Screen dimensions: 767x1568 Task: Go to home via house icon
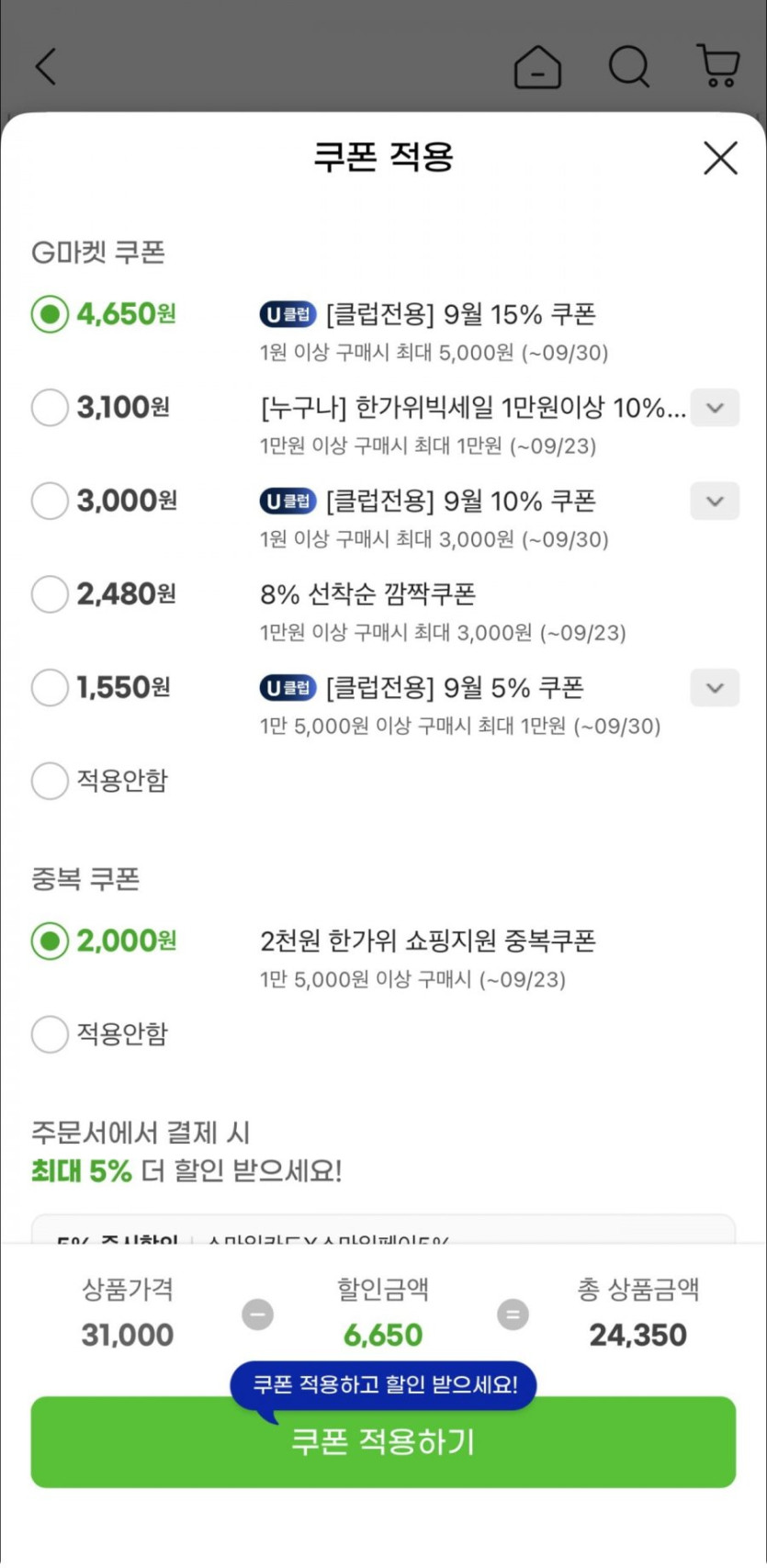[x=537, y=66]
